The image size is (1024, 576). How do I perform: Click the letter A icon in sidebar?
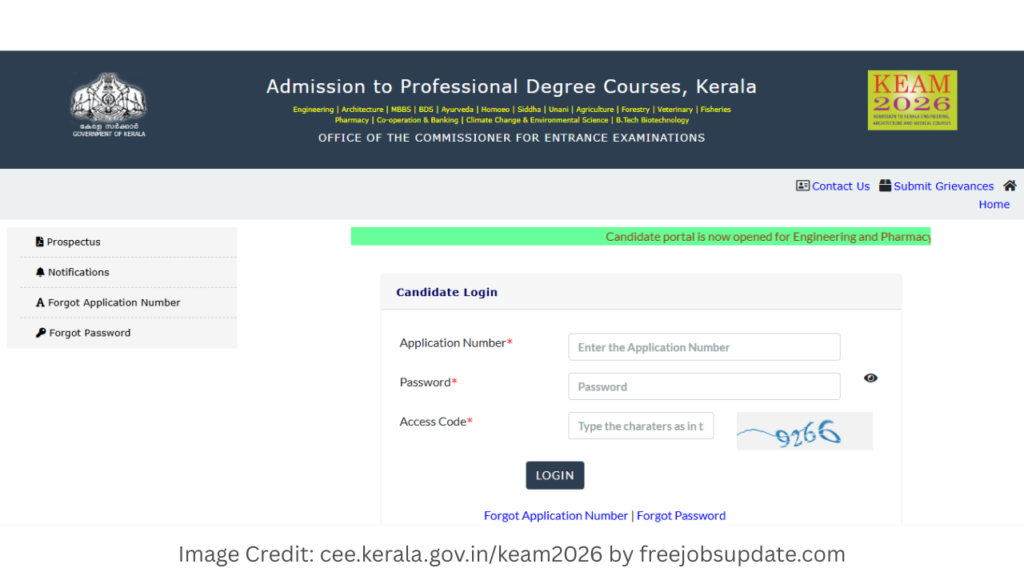40,303
